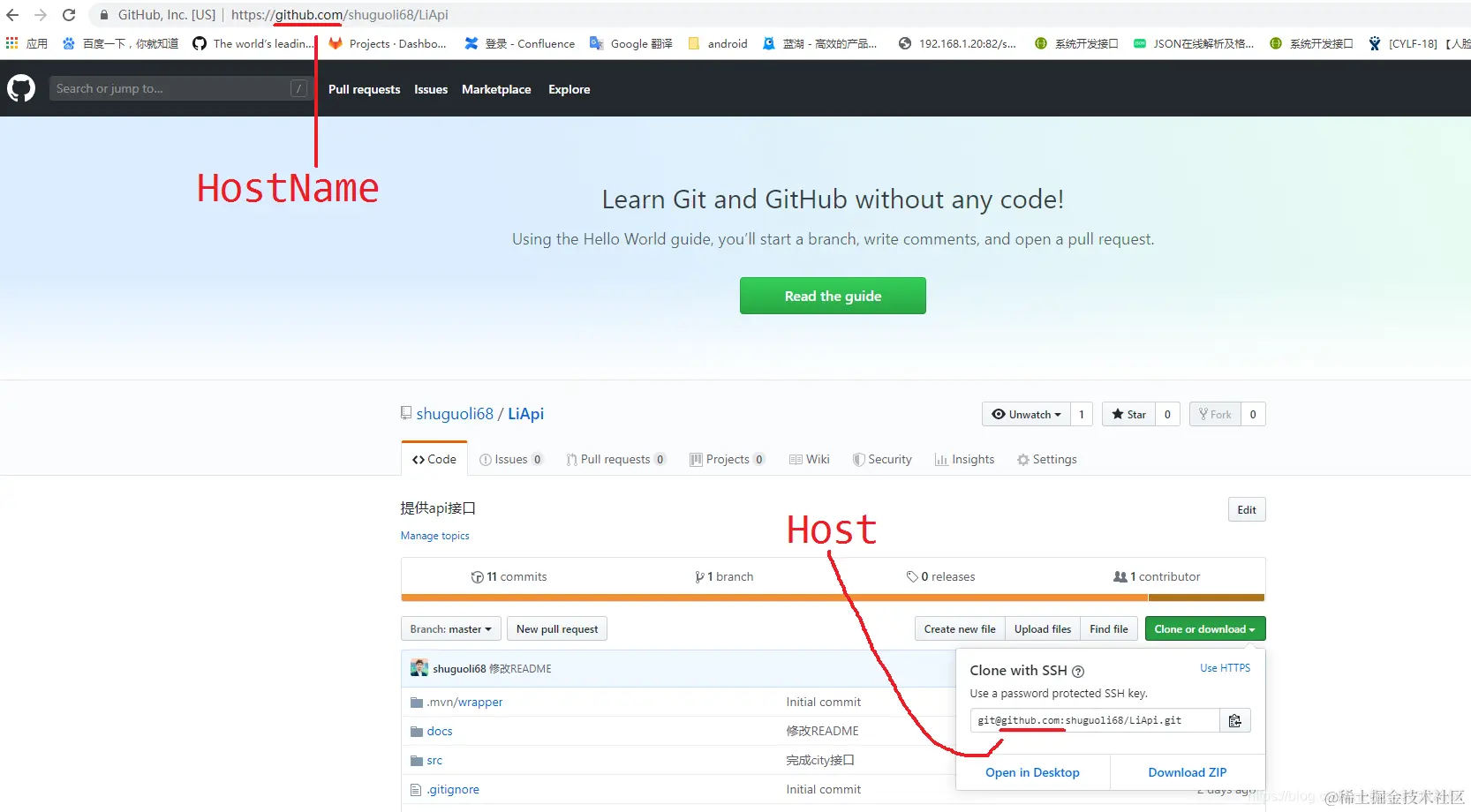Click the docs folder icon
Image resolution: width=1471 pixels, height=812 pixels.
click(417, 732)
